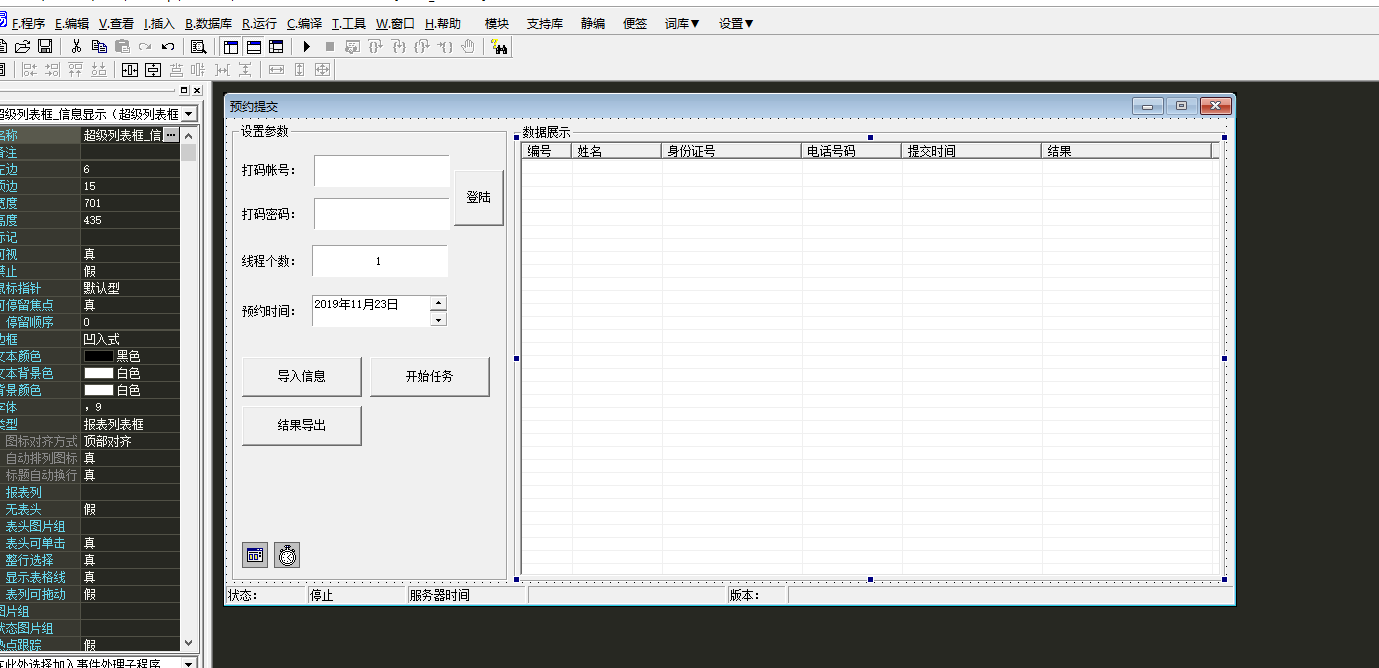Screen dimensions: 1379x668
Task: Click the Cut scissors icon
Action: click(76, 46)
